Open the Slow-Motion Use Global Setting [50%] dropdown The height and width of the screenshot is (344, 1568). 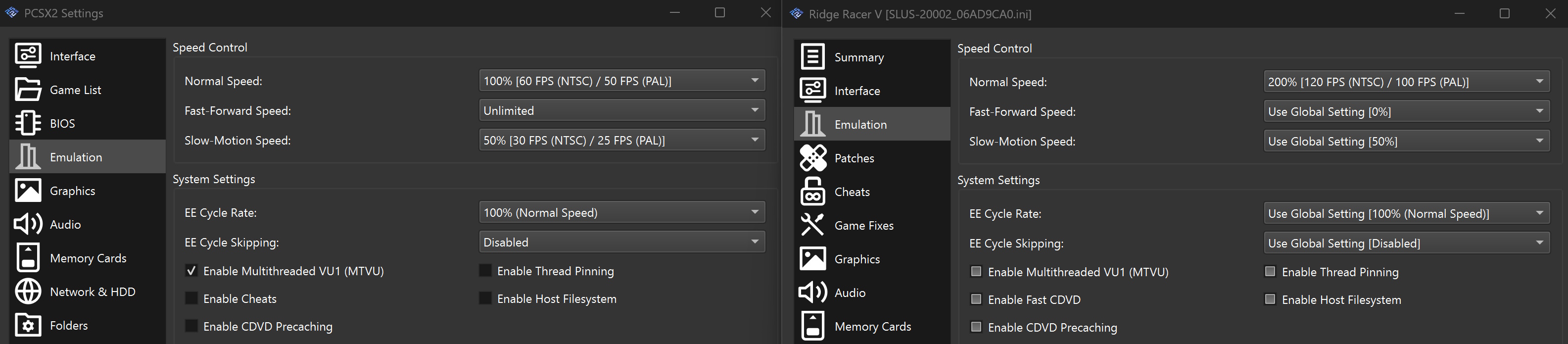point(1407,141)
